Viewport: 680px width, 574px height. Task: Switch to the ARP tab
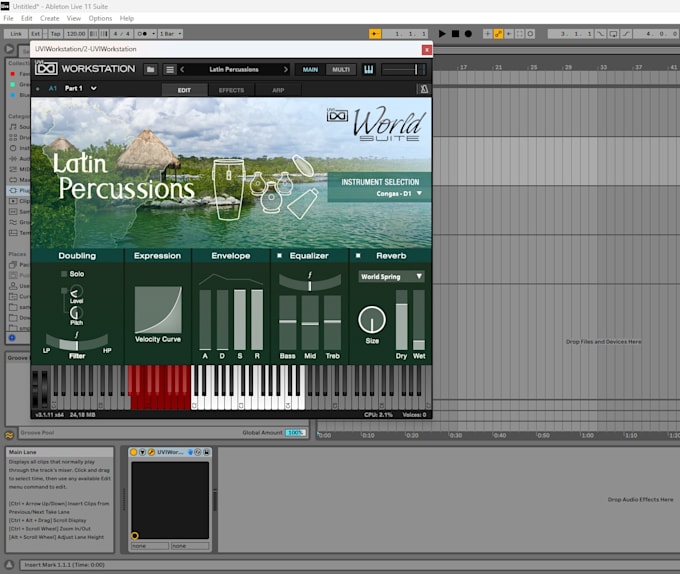[278, 90]
